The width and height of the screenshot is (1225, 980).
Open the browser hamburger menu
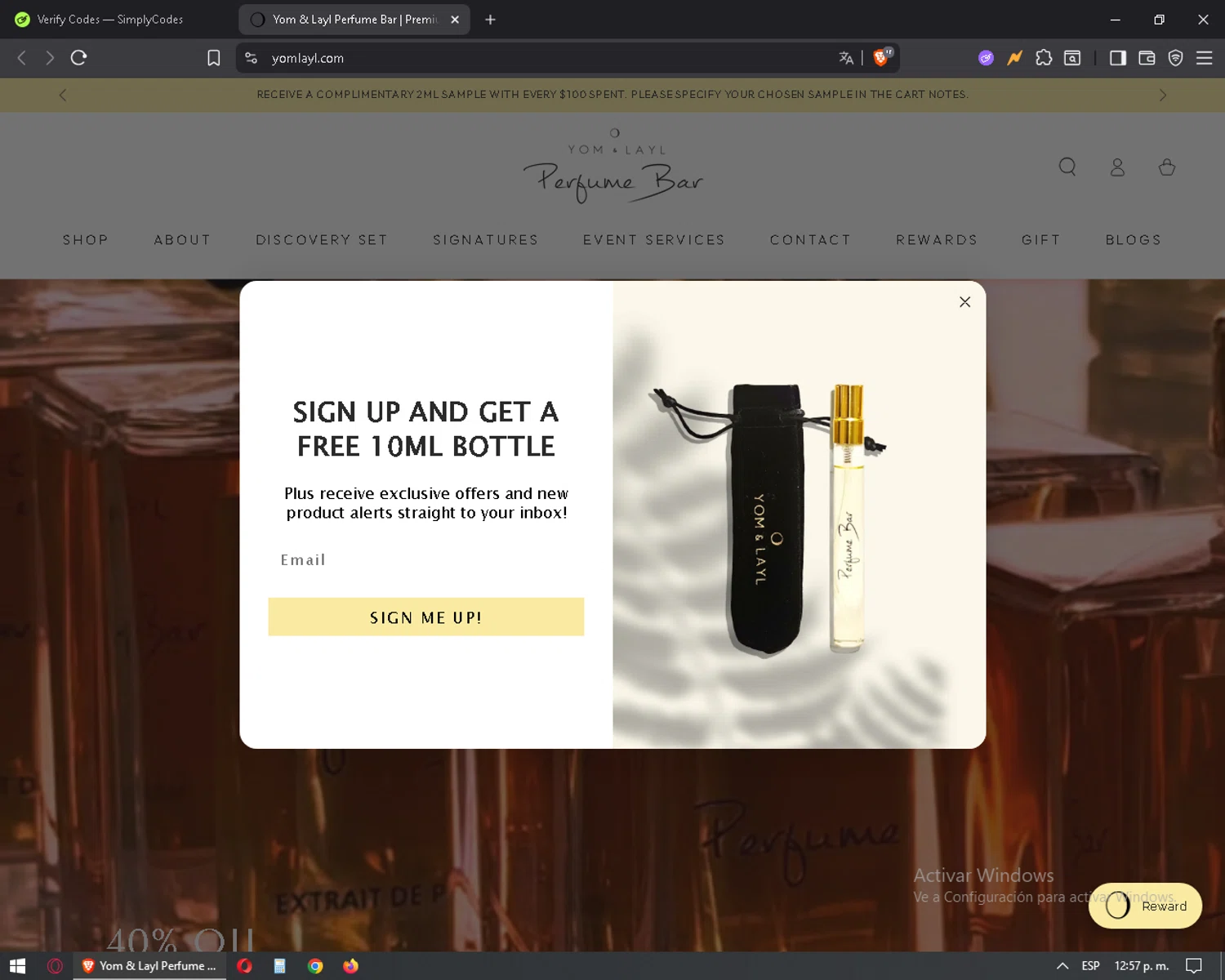1204,58
